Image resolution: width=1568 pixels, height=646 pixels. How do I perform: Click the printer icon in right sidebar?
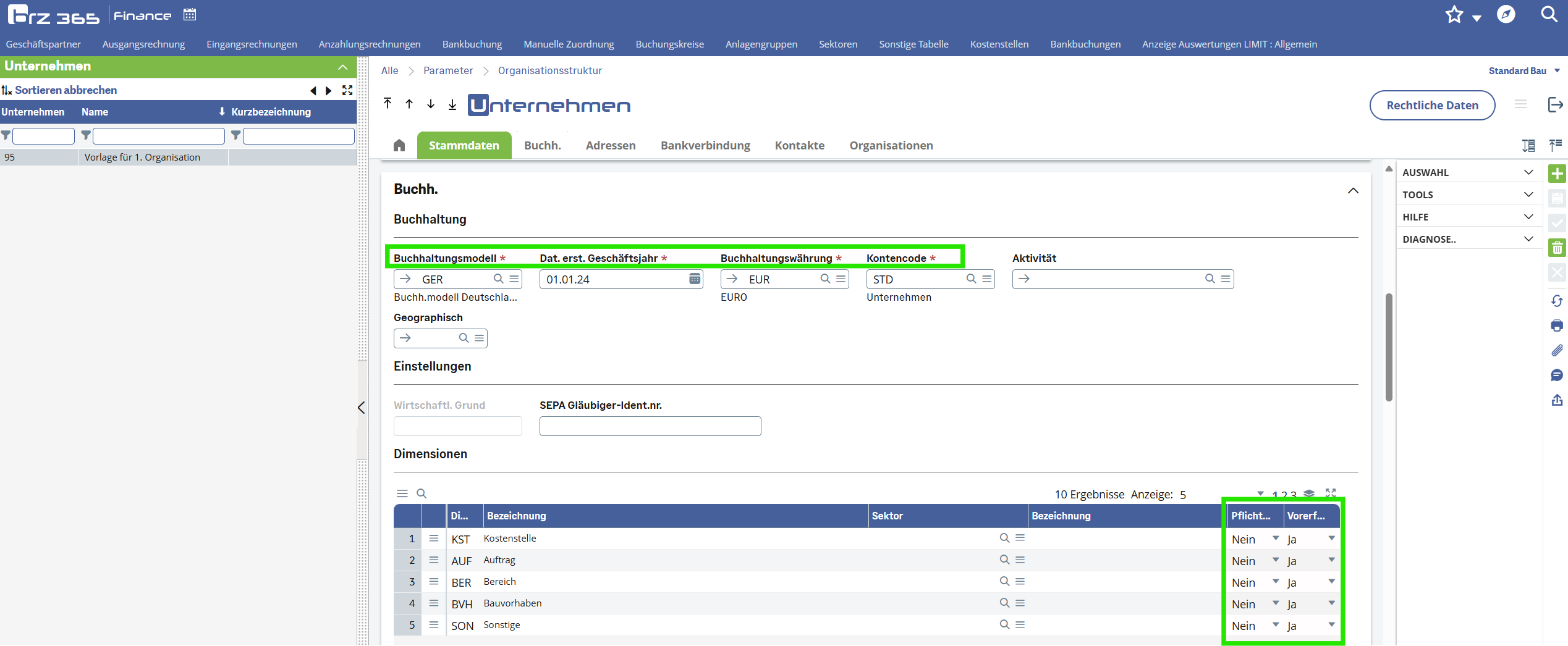[1557, 325]
